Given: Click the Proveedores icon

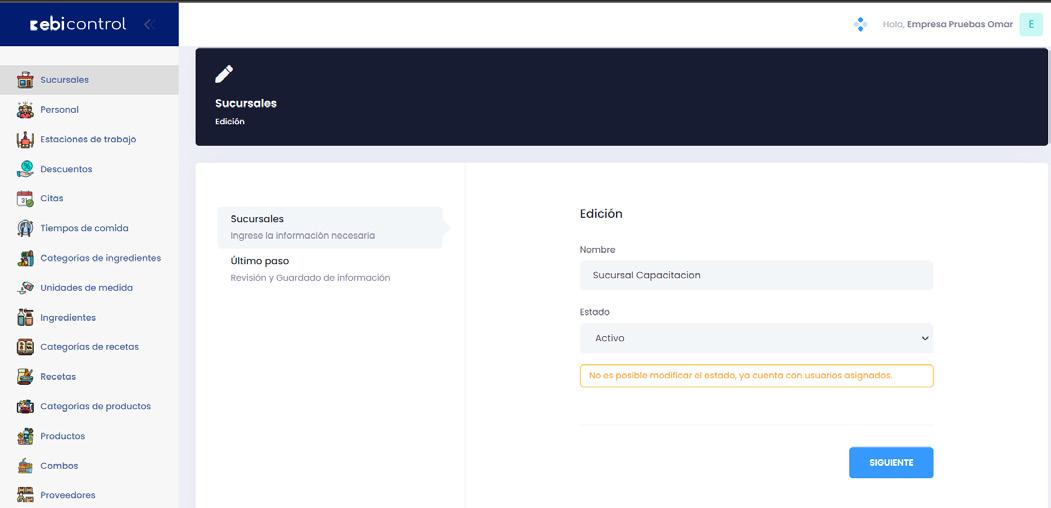Looking at the screenshot, I should tap(25, 495).
